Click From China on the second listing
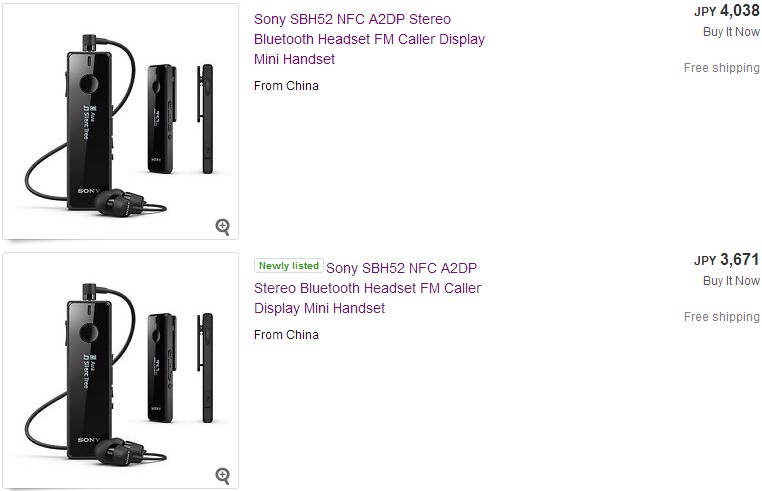762x491 pixels. 286,335
